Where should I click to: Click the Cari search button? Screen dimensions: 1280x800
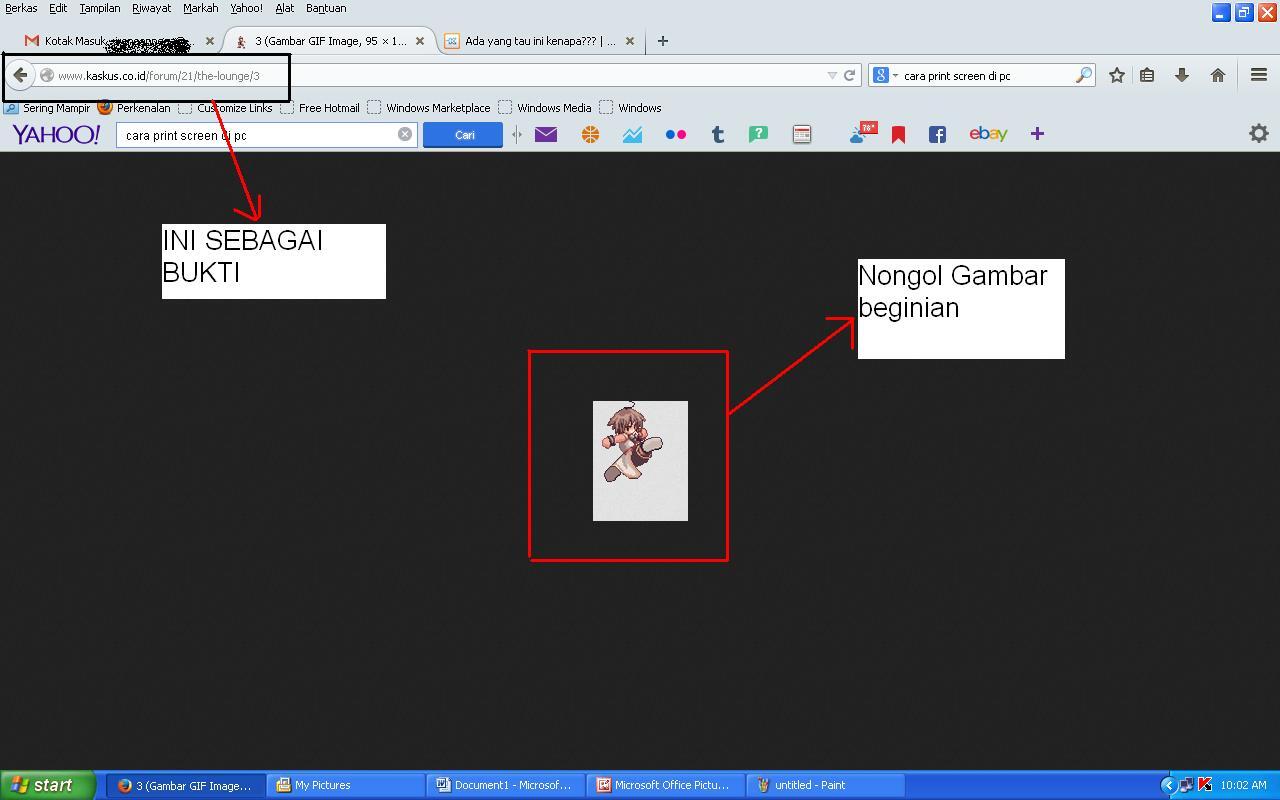463,135
